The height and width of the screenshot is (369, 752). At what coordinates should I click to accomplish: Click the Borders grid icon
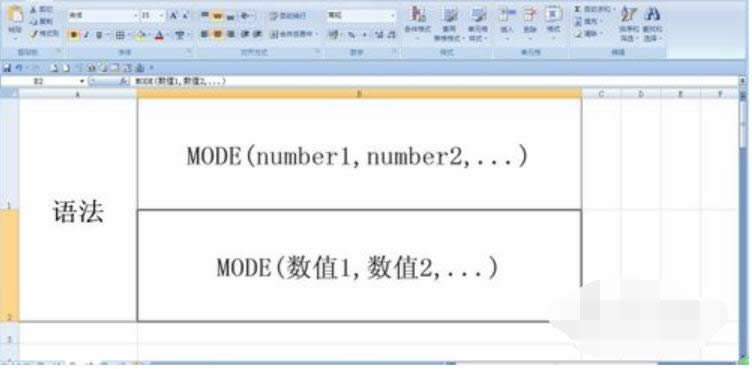[120, 35]
